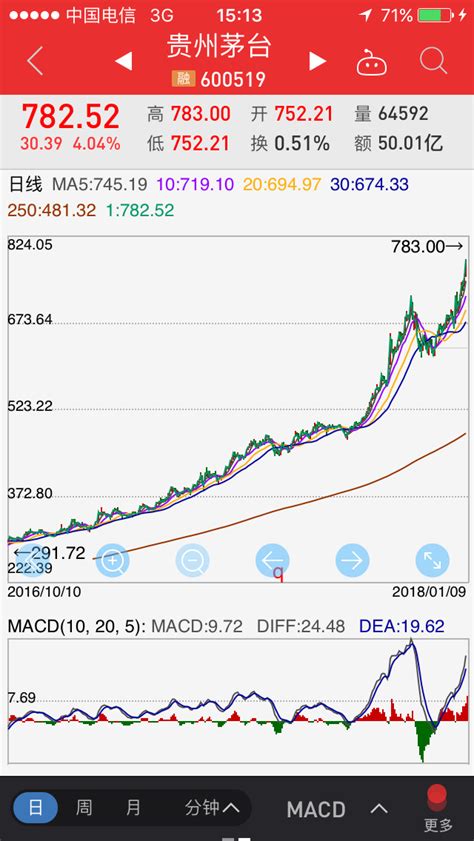The image size is (474, 841).
Task: Open stock search magnifier
Action: [x=433, y=61]
